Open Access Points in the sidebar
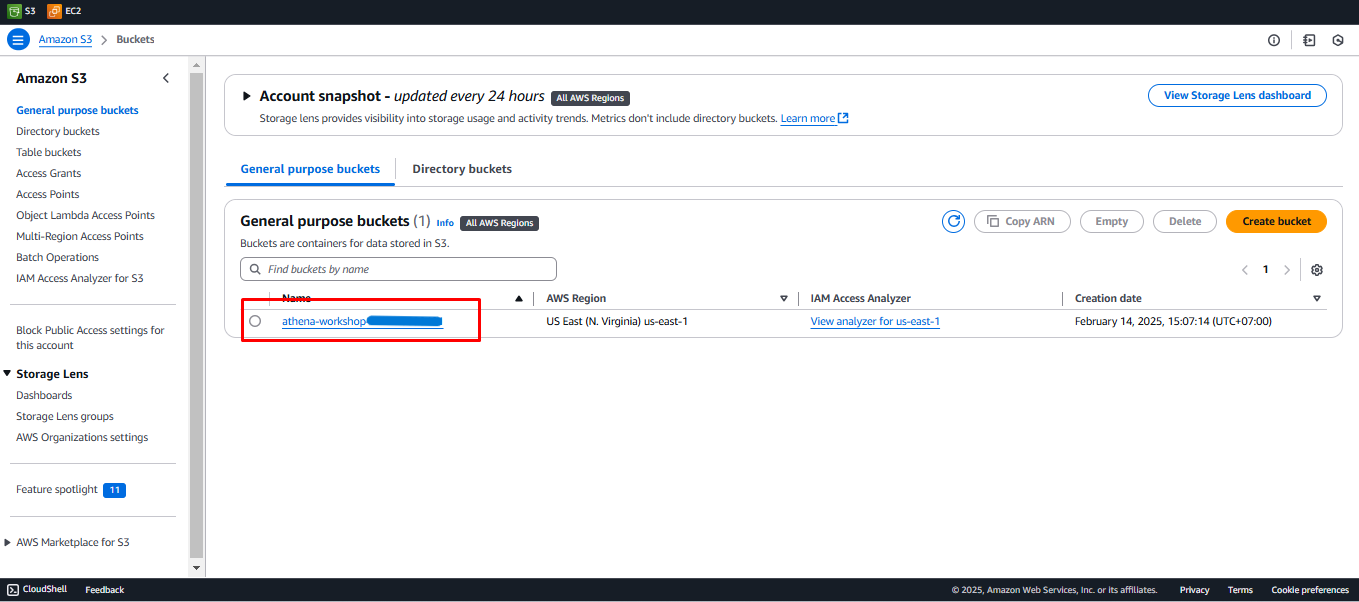The width and height of the screenshot is (1359, 602). pos(48,194)
